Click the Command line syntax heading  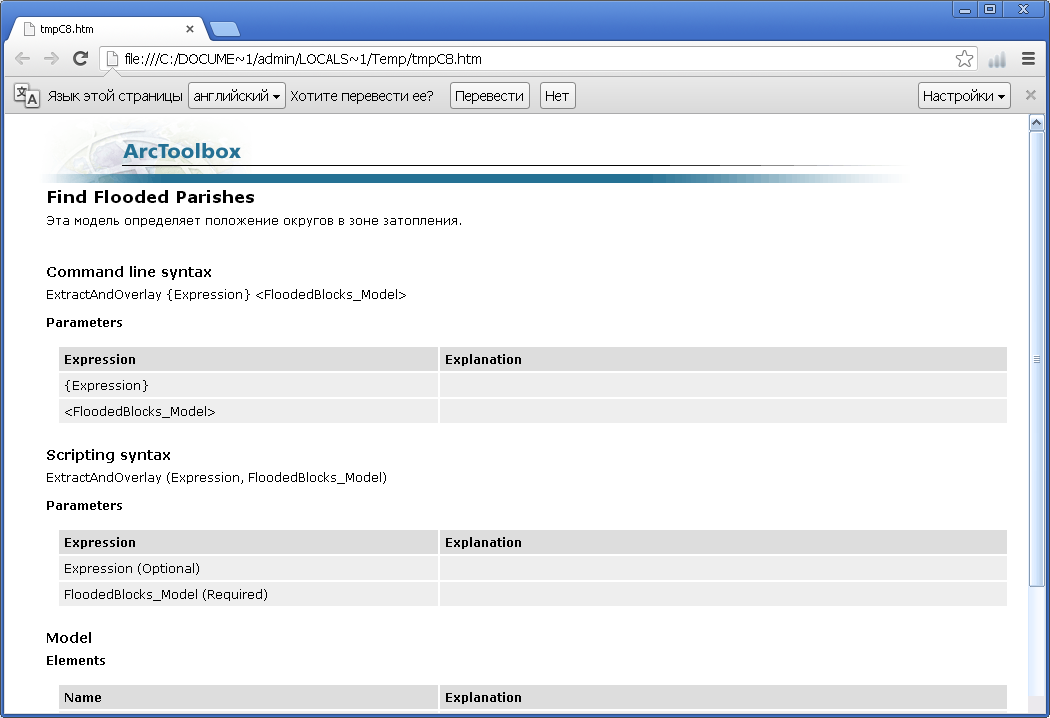(129, 272)
